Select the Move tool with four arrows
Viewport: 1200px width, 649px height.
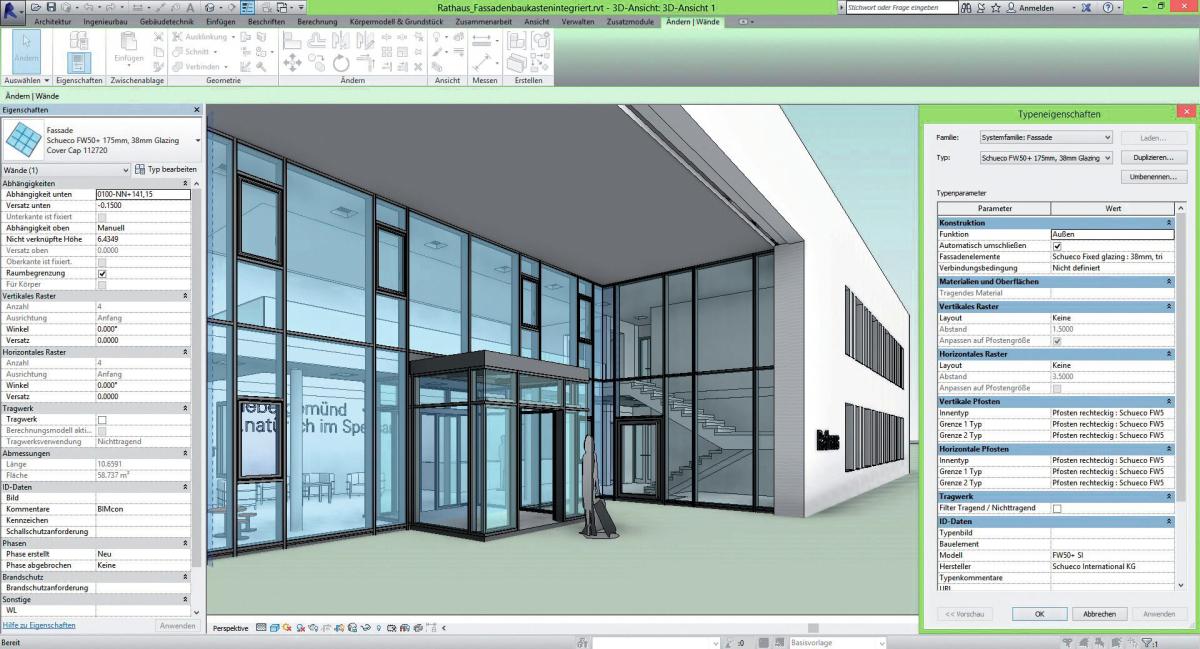point(291,63)
